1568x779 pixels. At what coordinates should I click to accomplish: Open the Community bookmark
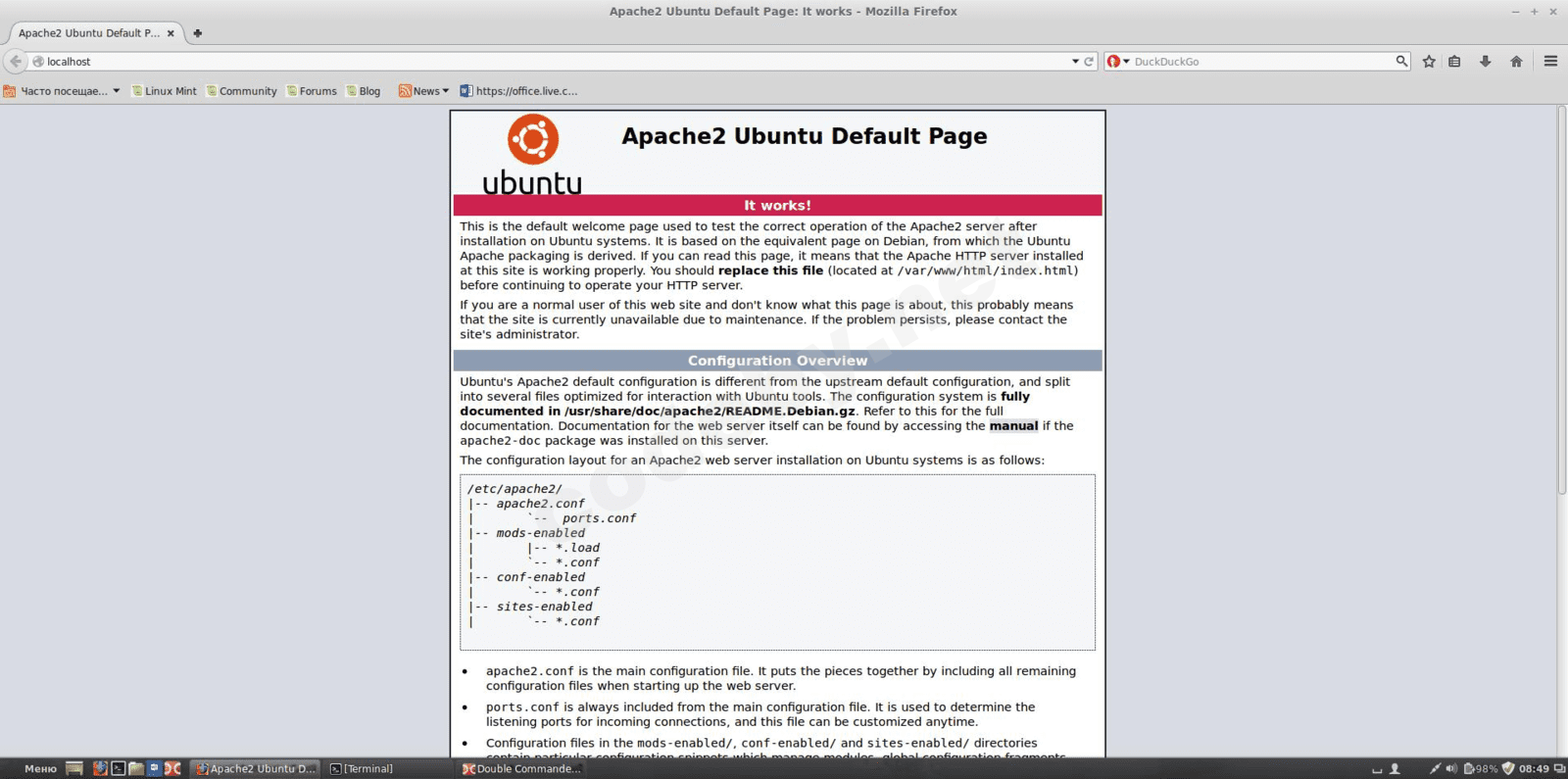[241, 91]
